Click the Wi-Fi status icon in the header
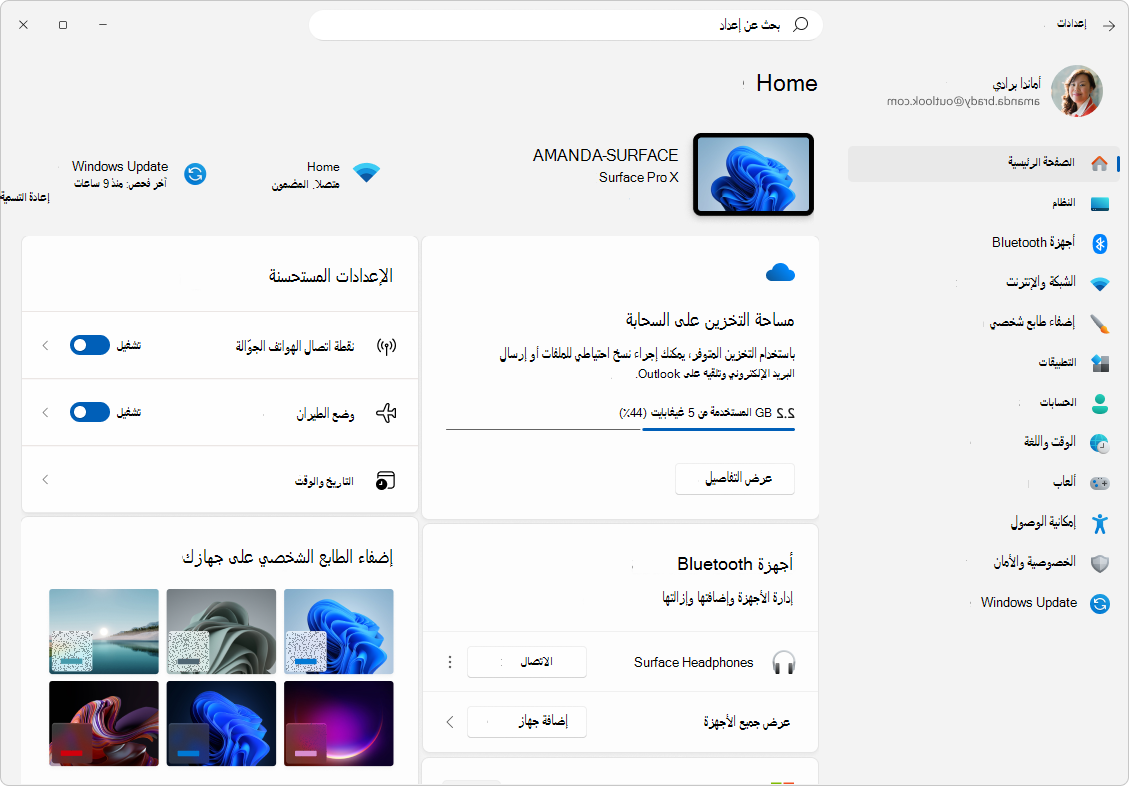Image resolution: width=1129 pixels, height=786 pixels. [366, 173]
